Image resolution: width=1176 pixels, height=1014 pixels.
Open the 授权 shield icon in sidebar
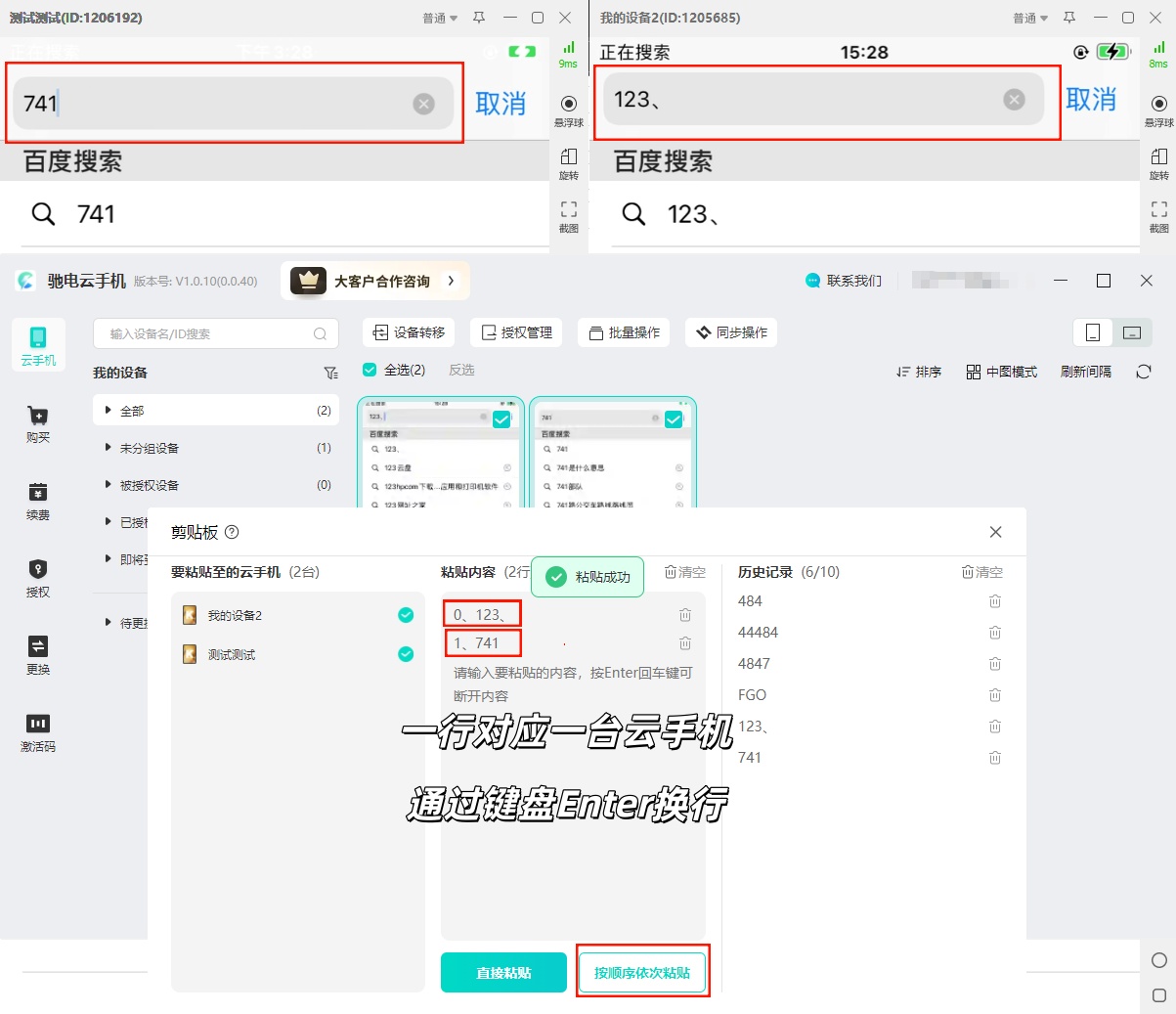coord(38,570)
